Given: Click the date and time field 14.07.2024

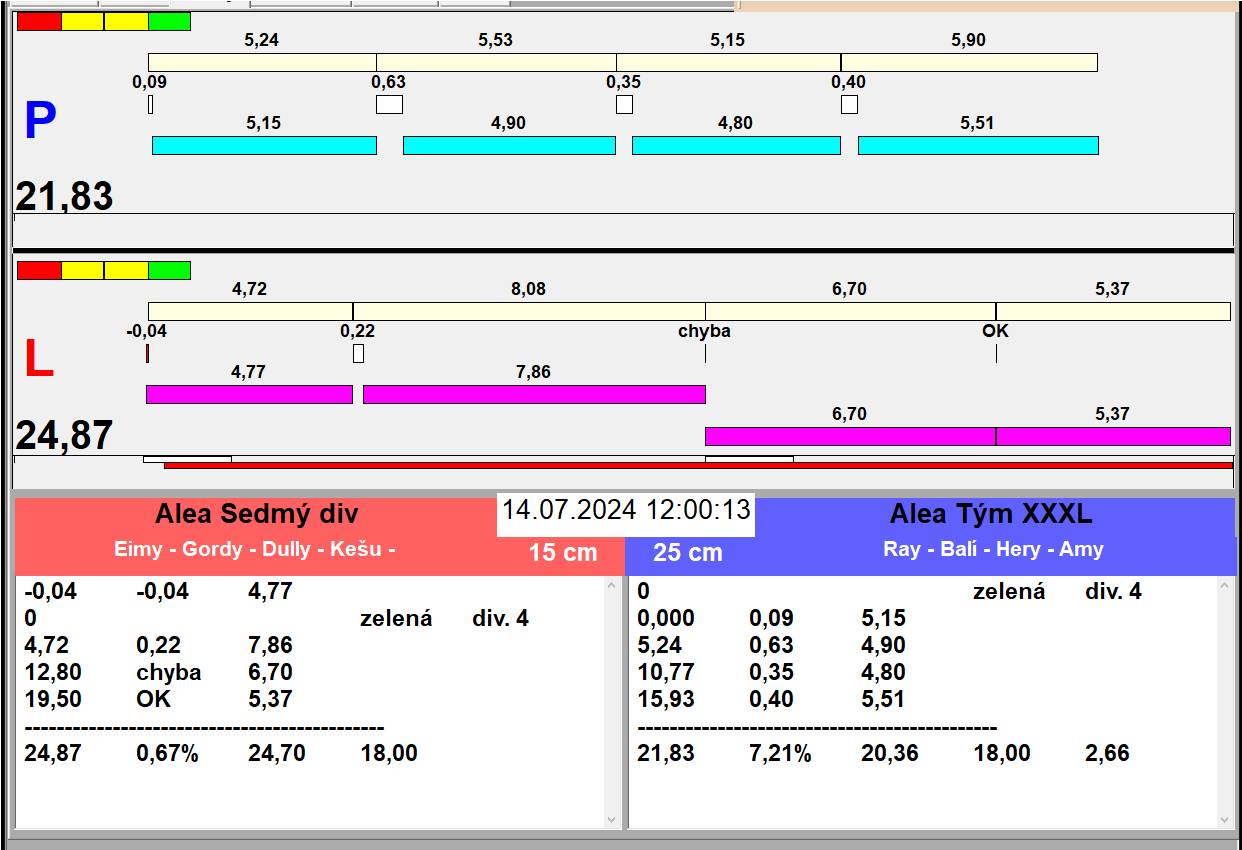Looking at the screenshot, I should pos(626,511).
